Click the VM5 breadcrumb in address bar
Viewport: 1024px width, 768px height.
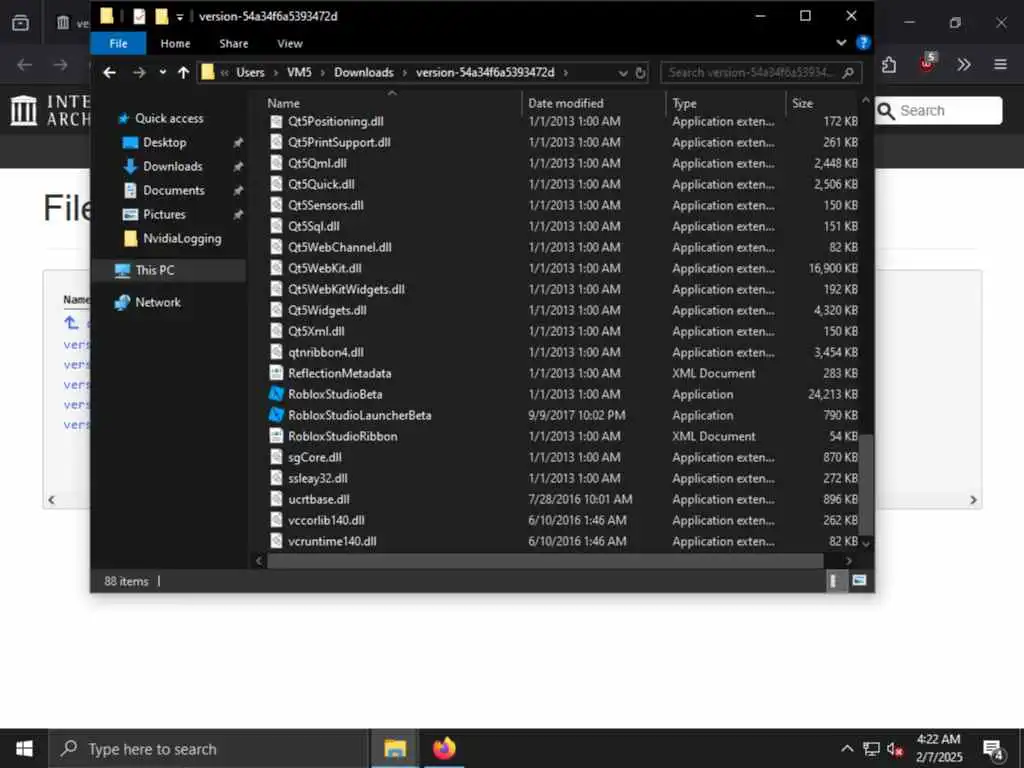pyautogui.click(x=299, y=72)
